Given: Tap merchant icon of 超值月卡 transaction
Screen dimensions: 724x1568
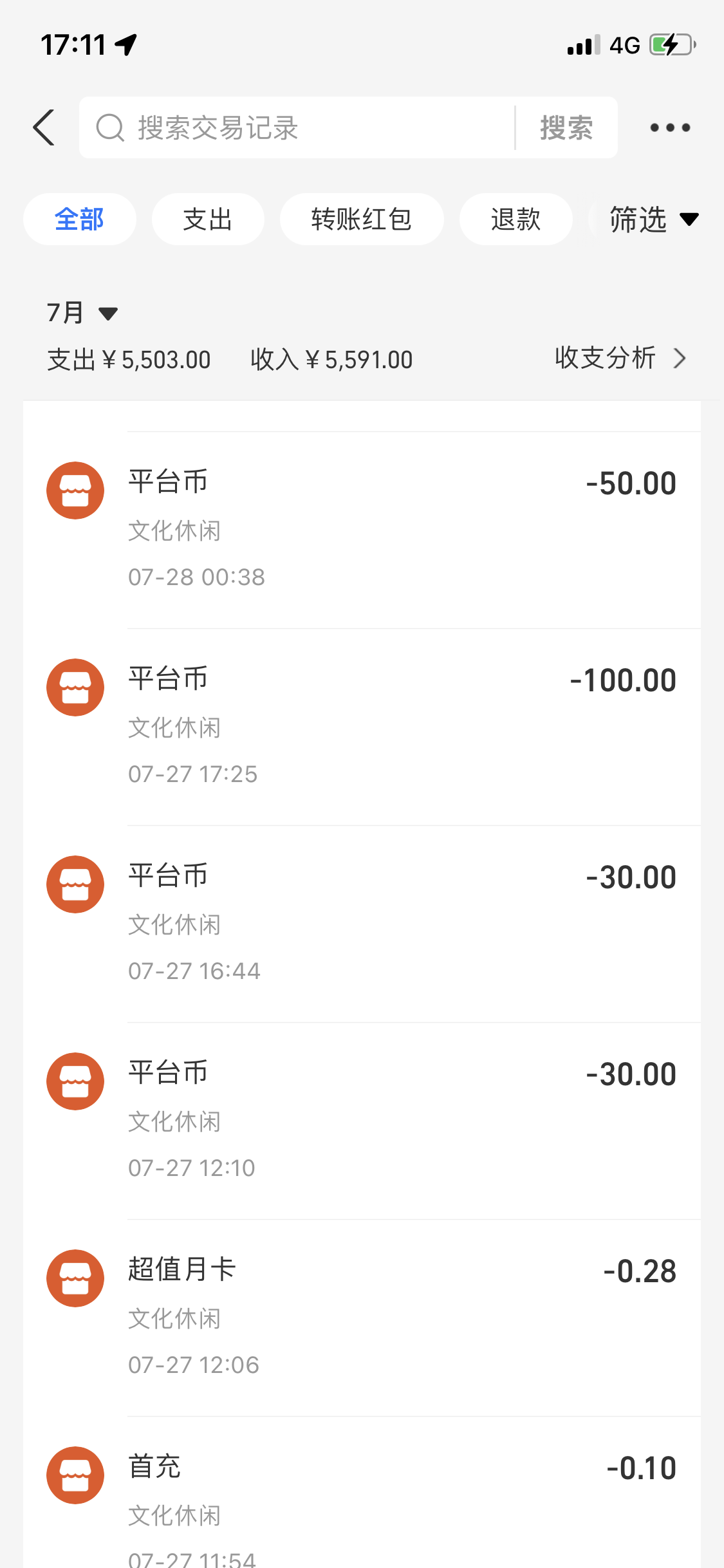Looking at the screenshot, I should [75, 1278].
